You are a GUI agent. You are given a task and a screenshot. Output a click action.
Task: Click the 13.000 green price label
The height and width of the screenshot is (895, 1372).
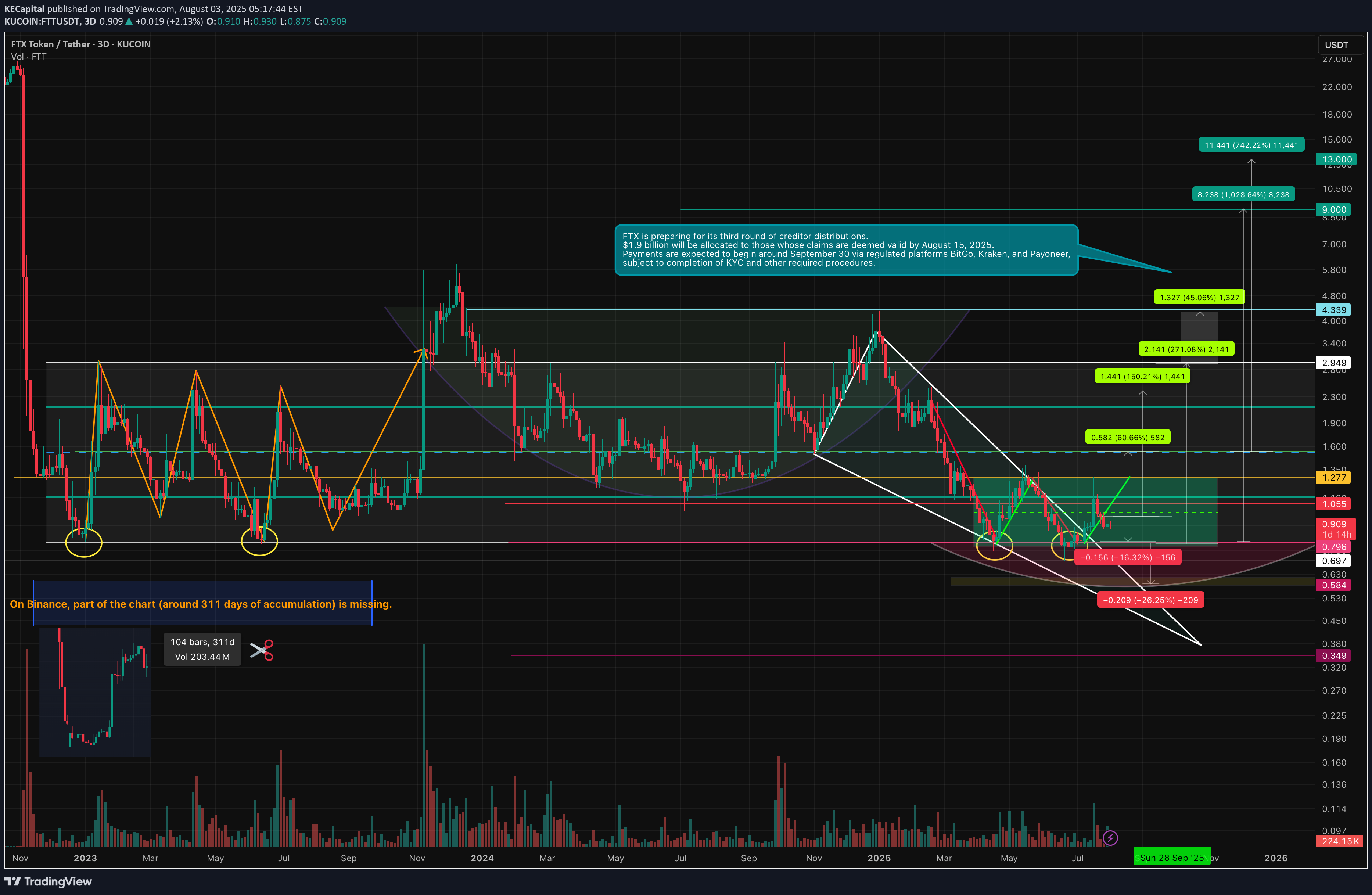(1337, 159)
